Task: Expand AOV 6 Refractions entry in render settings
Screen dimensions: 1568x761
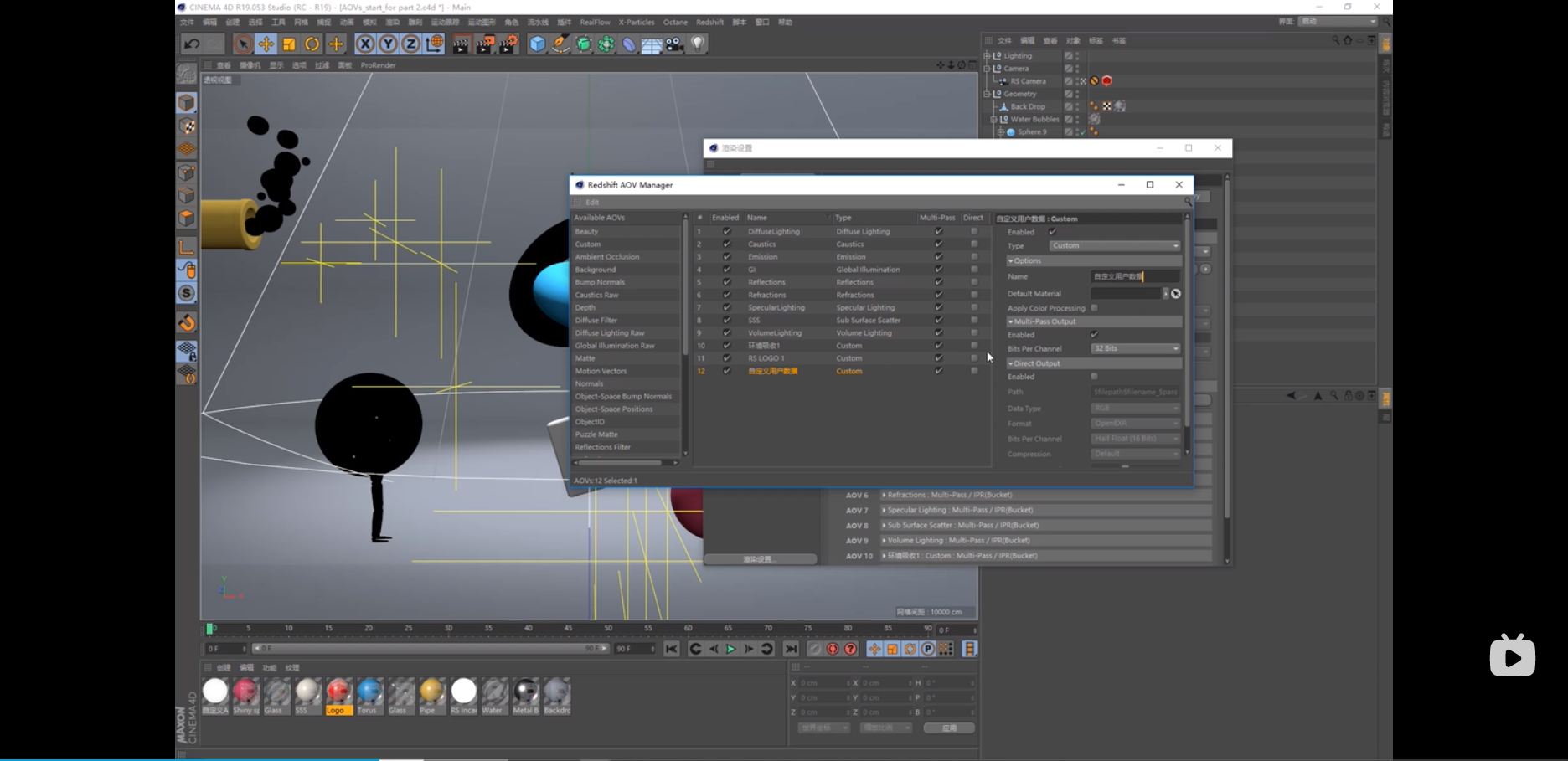Action: [x=884, y=495]
